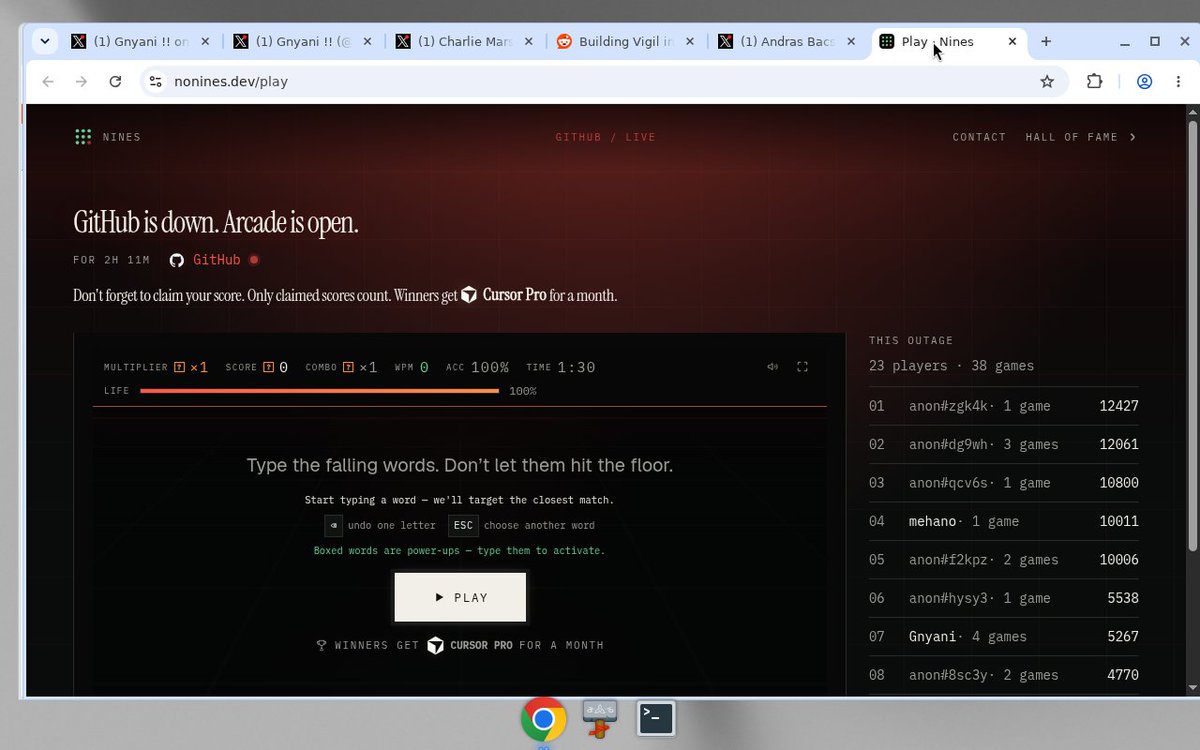Image resolution: width=1200 pixels, height=750 pixels.
Task: Open the Chrome profile icon
Action: click(x=1145, y=82)
